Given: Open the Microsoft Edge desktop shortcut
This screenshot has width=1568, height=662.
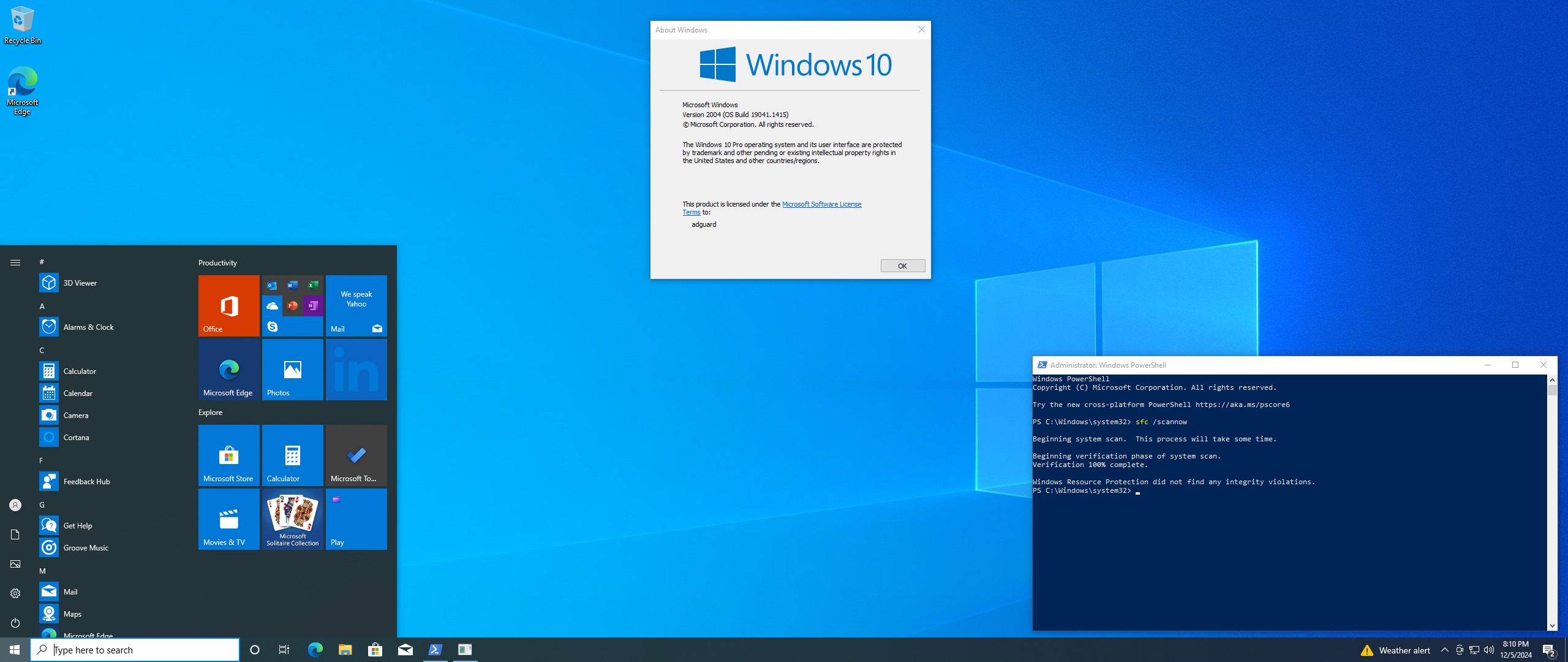Looking at the screenshot, I should [23, 91].
